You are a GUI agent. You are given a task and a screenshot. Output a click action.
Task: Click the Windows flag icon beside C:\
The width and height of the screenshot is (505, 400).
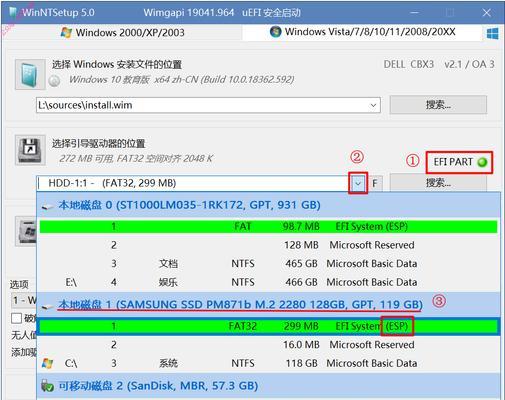point(47,363)
